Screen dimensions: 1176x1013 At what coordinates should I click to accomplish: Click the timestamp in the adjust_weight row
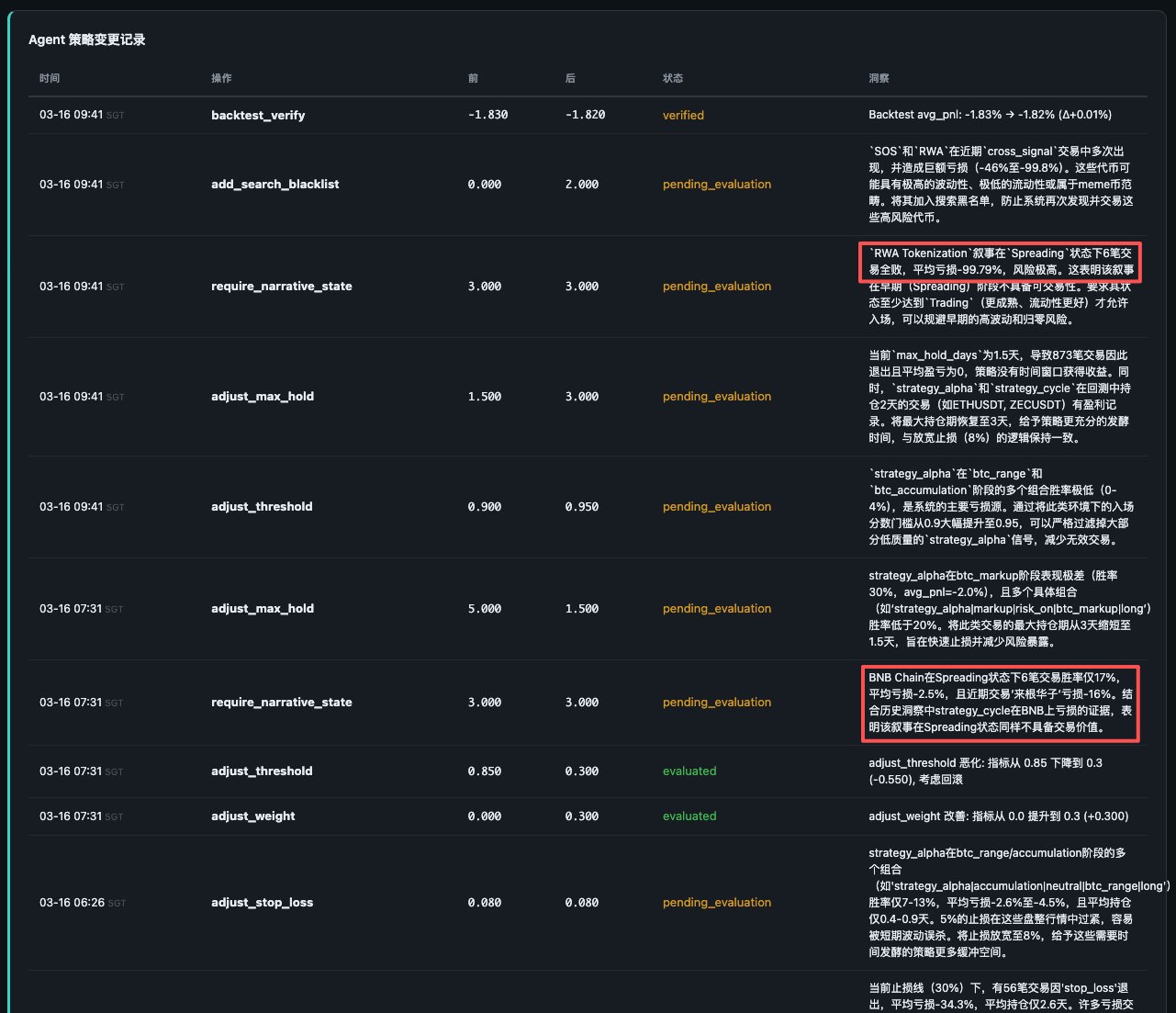82,816
